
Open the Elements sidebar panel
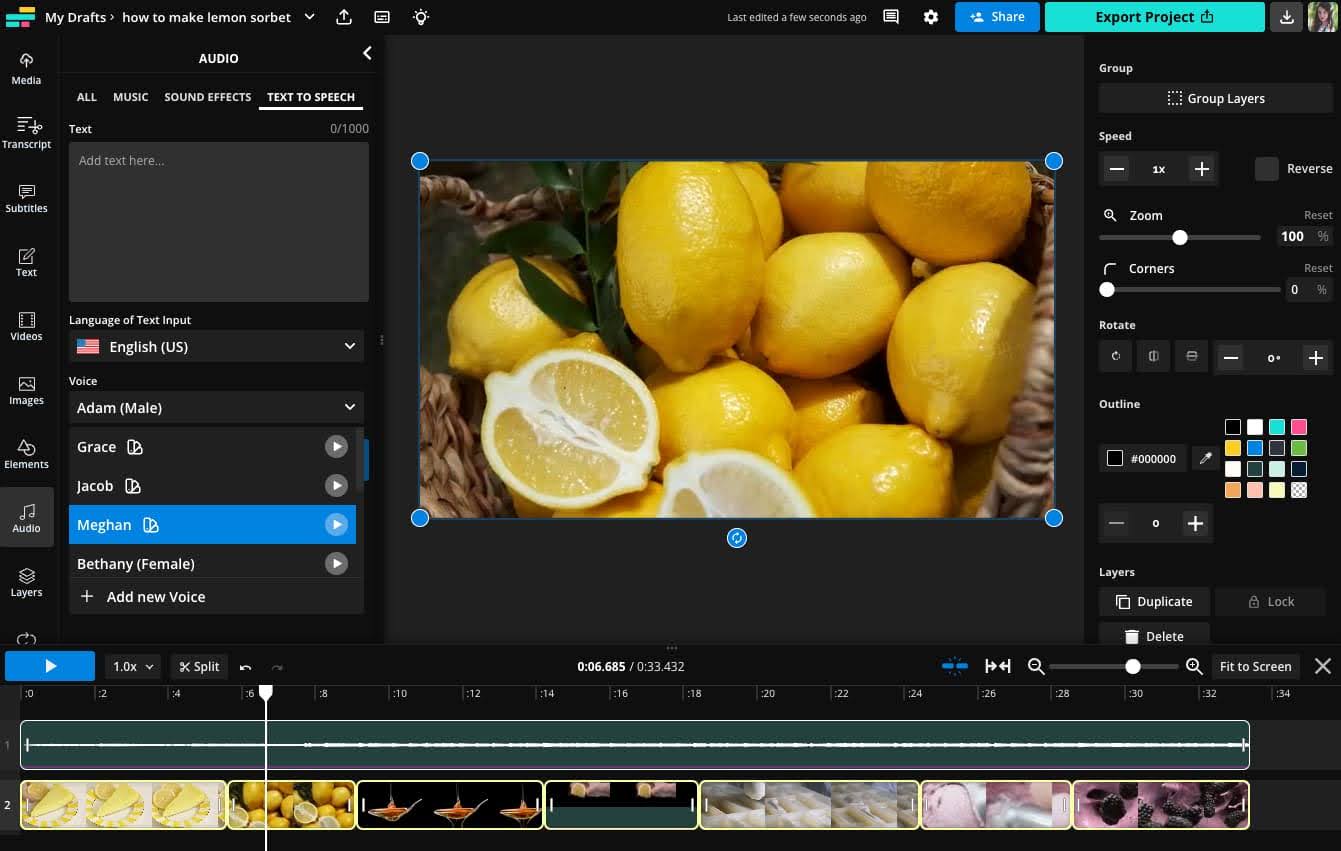27,454
